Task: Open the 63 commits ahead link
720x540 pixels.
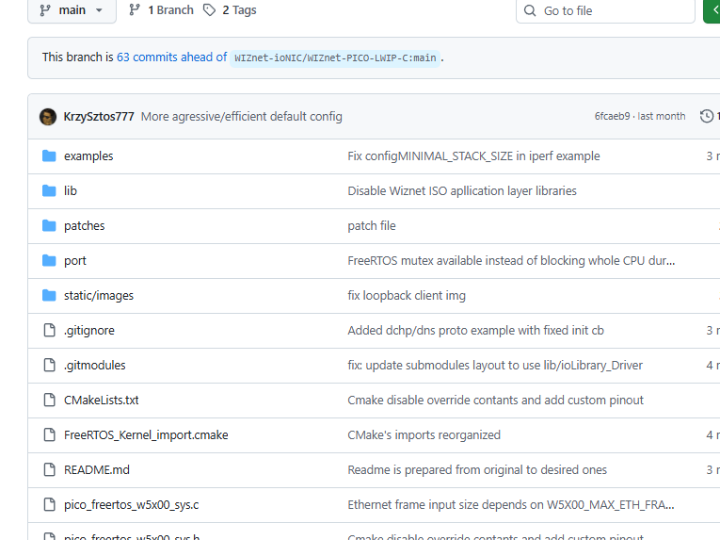Action: [x=172, y=58]
